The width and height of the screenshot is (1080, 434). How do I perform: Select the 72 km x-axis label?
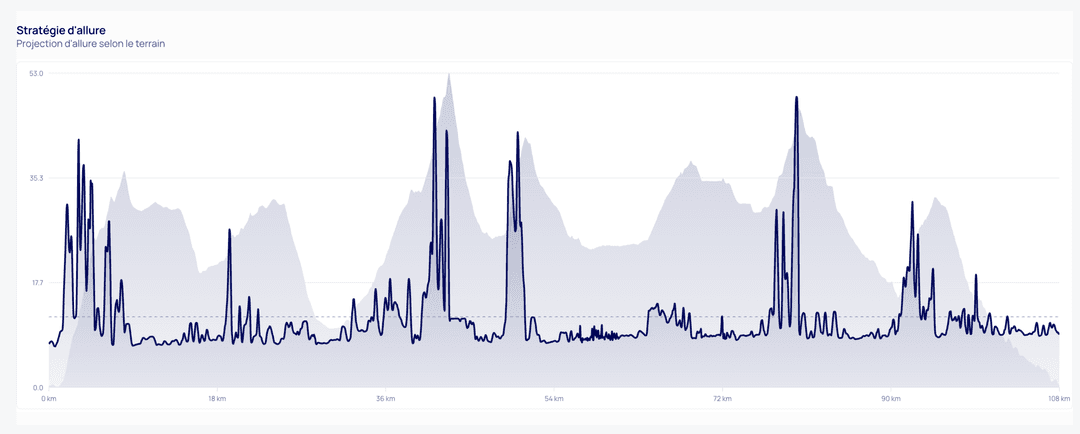click(722, 399)
